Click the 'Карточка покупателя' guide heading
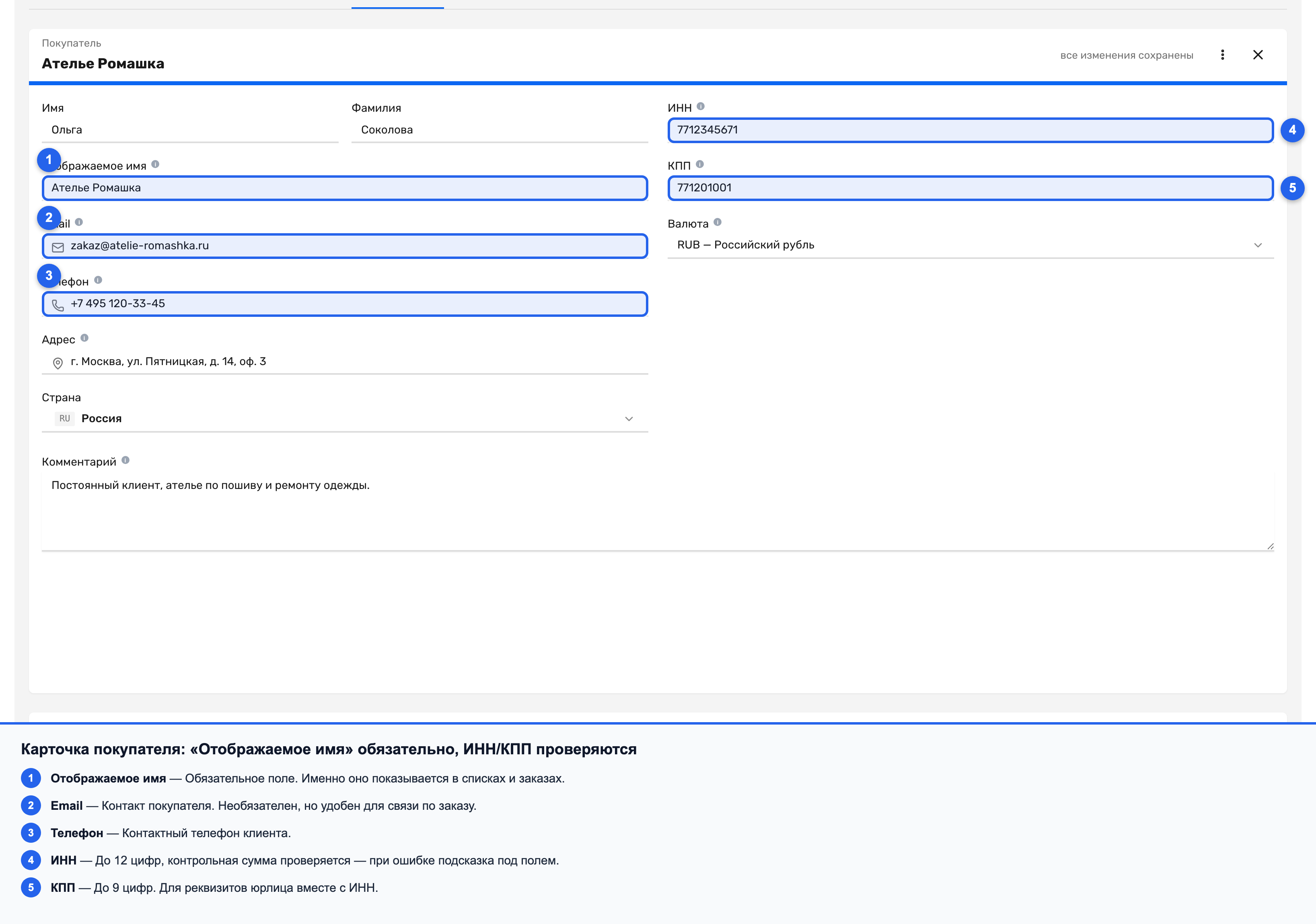Image resolution: width=1316 pixels, height=924 pixels. [x=329, y=749]
